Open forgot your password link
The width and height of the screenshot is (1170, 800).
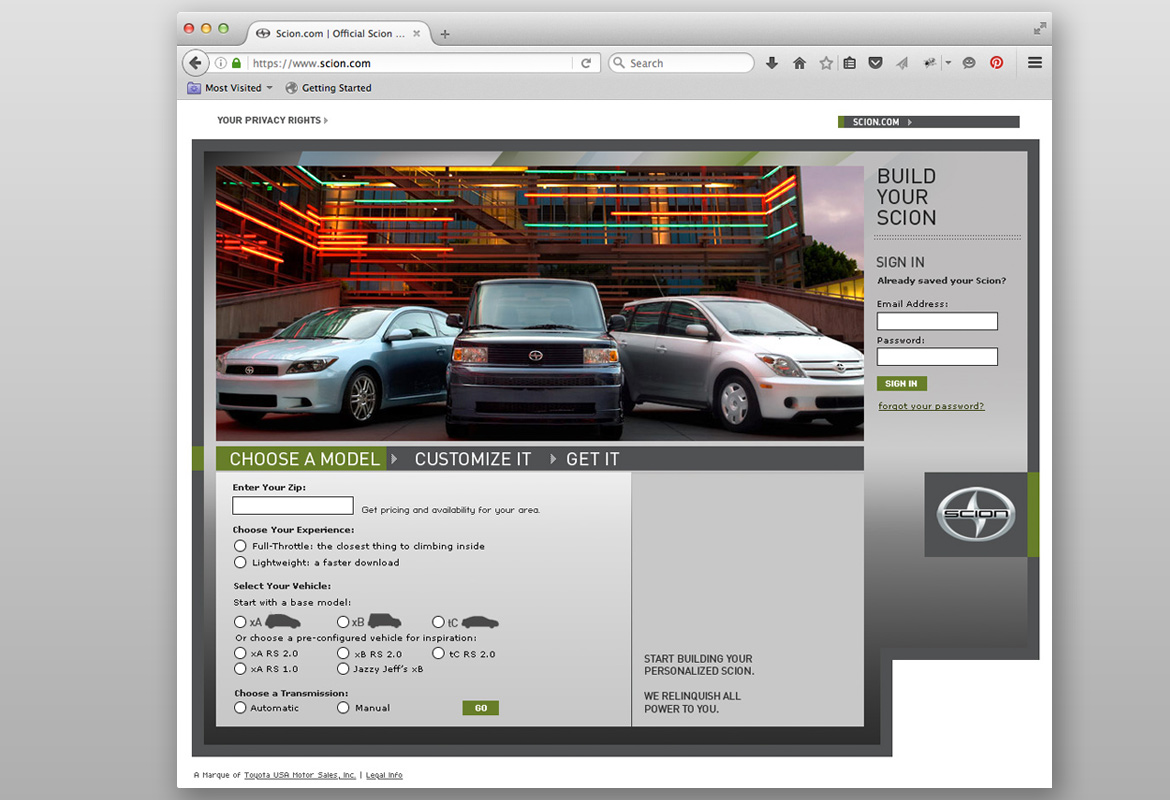(931, 406)
